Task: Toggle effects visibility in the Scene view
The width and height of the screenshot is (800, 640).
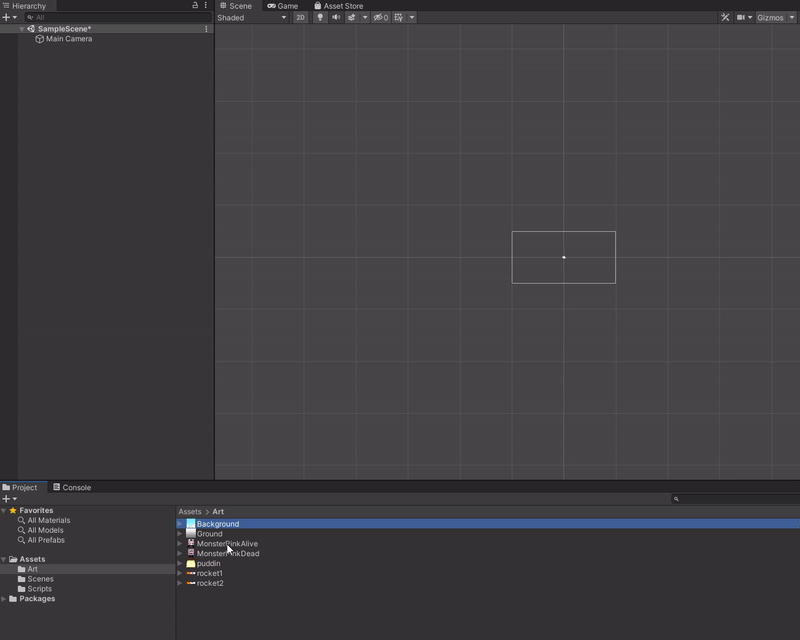Action: (353, 17)
